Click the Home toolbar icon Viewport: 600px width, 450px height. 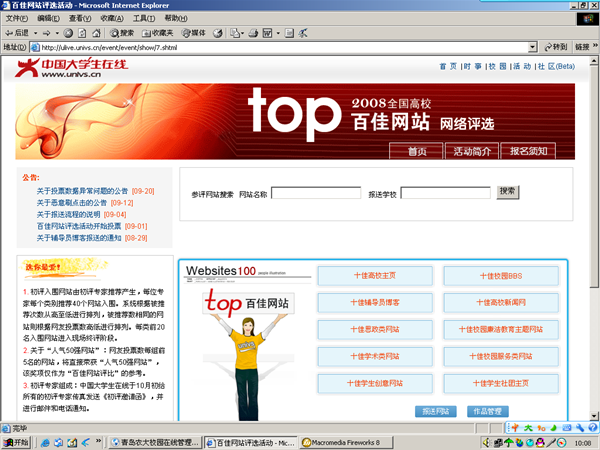[x=96, y=33]
